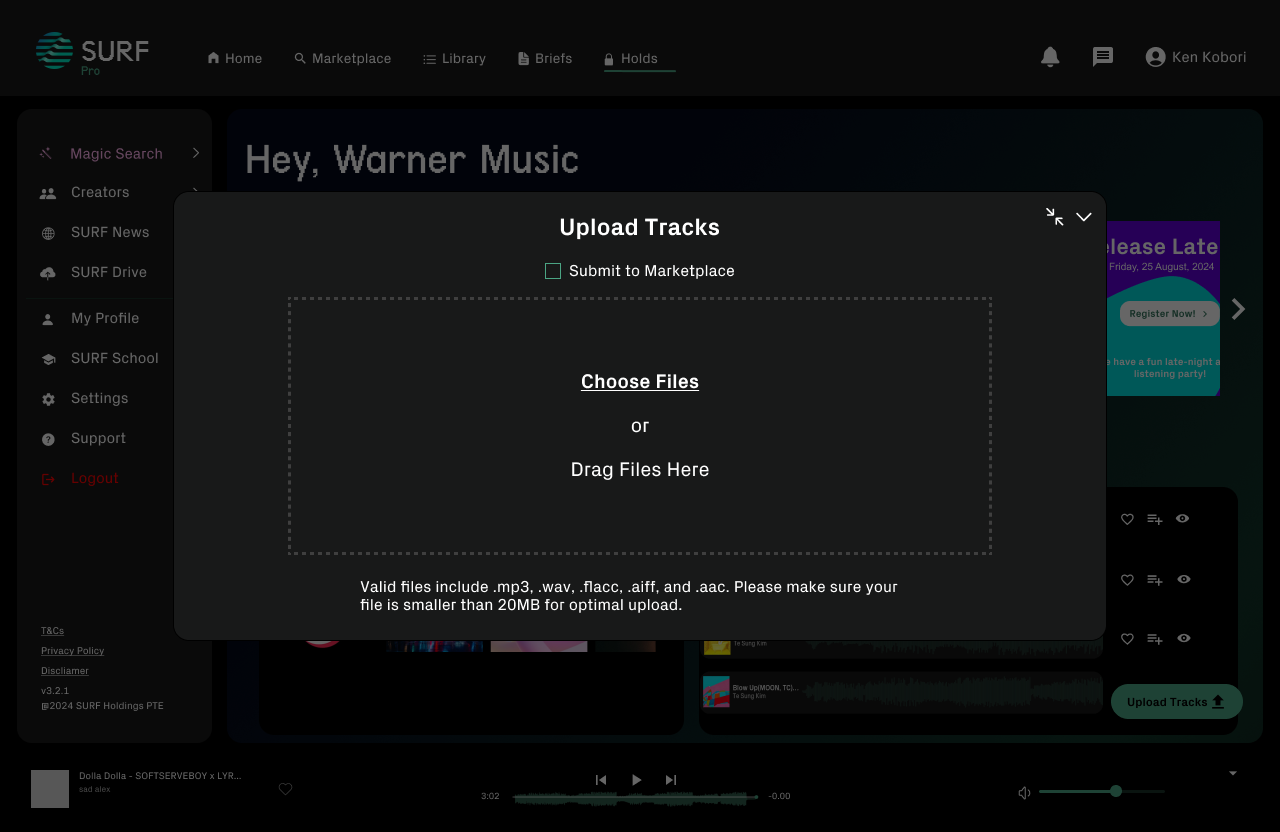Screen dimensions: 1280x832
Task: Click the Dolla Dolla track title text
Action: coord(160,776)
